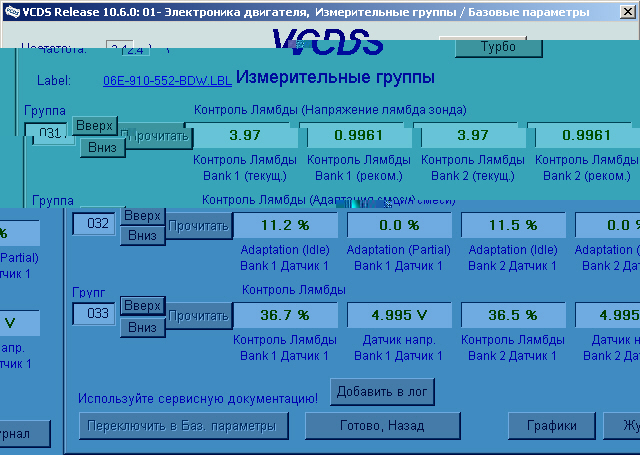Click Переключить в Баз. параметры button
The image size is (640, 455).
pos(184,426)
